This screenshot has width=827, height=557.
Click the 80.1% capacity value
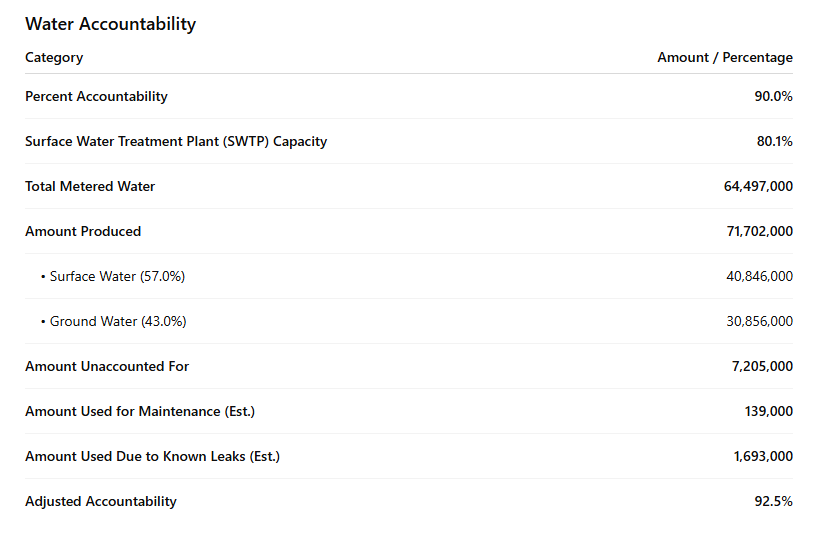point(774,142)
